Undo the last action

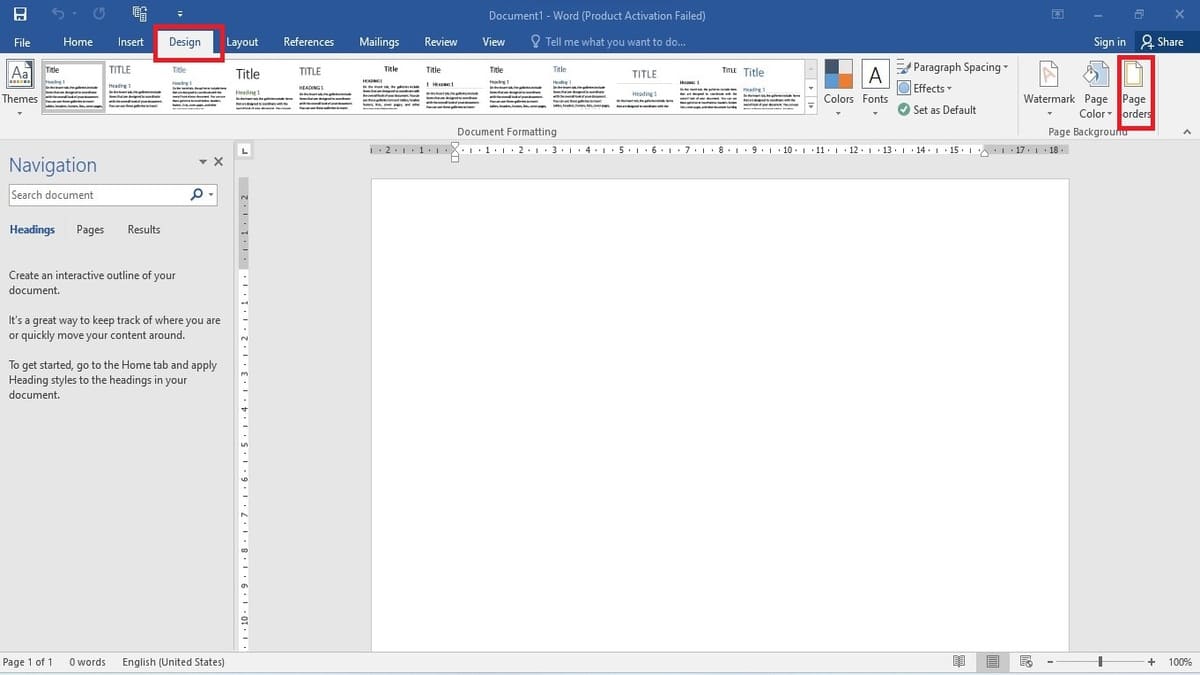click(x=58, y=15)
